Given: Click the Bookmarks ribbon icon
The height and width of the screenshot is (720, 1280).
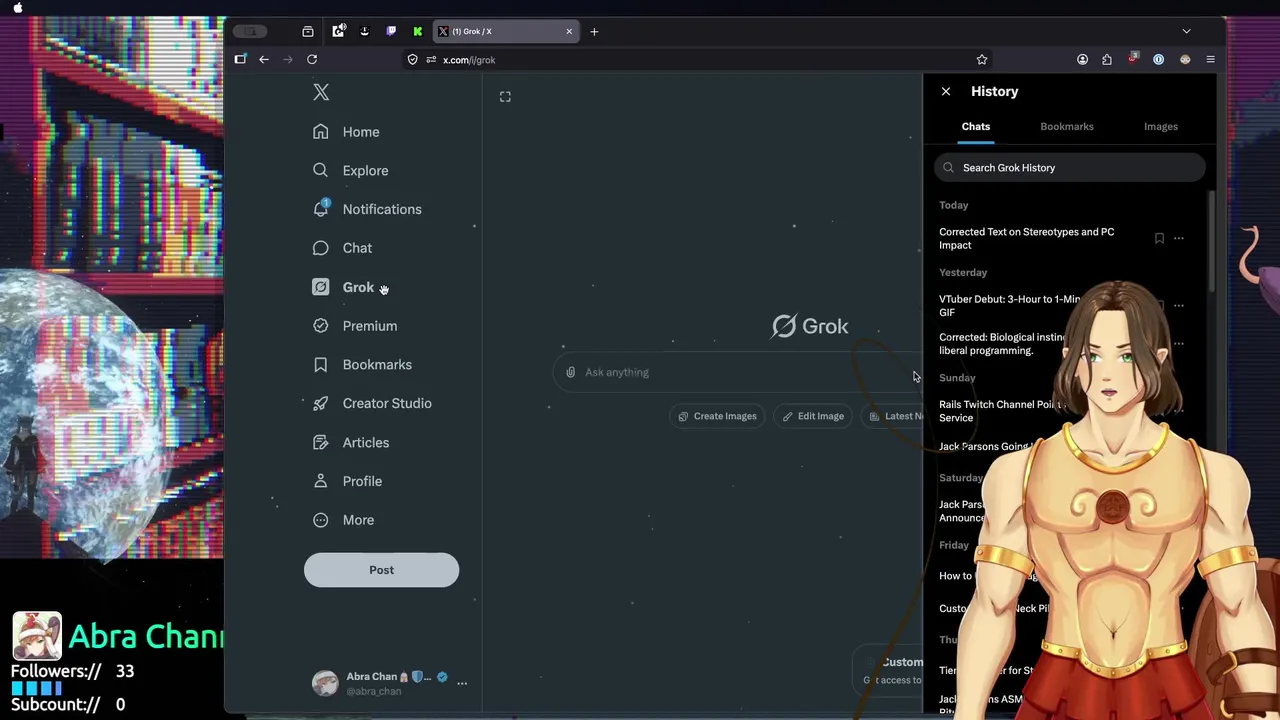Looking at the screenshot, I should (x=320, y=365).
